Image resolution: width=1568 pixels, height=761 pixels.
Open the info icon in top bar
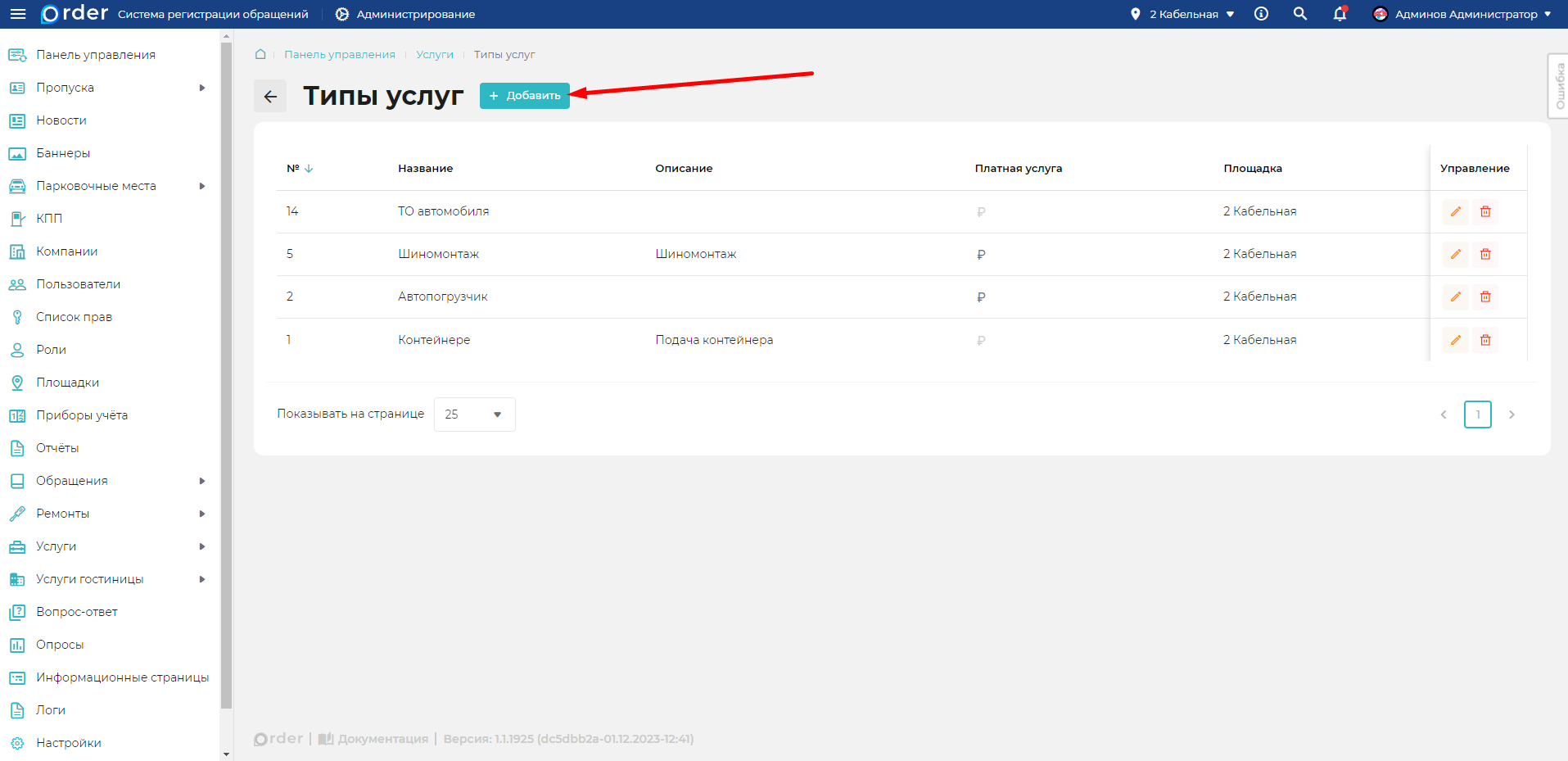coord(1261,14)
